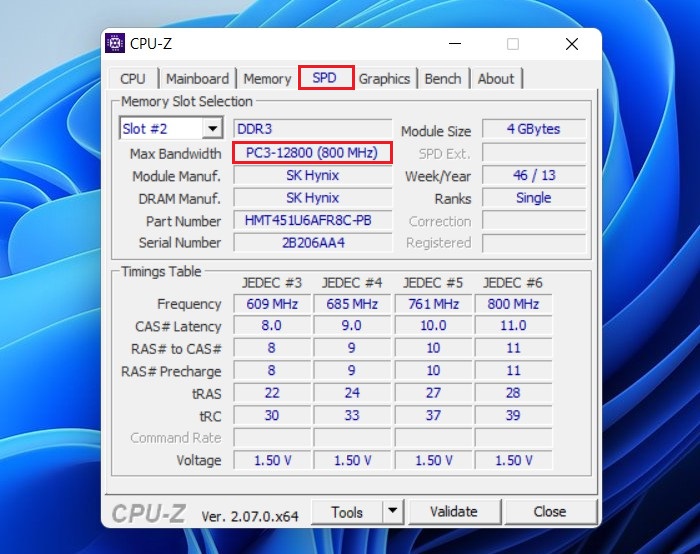Click CAS# Latency value 10.0
This screenshot has height=554, width=700.
click(433, 325)
